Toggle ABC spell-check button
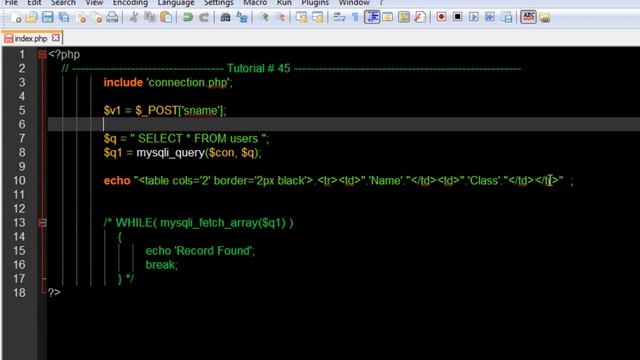Viewport: 640px width, 360px height. click(528, 18)
